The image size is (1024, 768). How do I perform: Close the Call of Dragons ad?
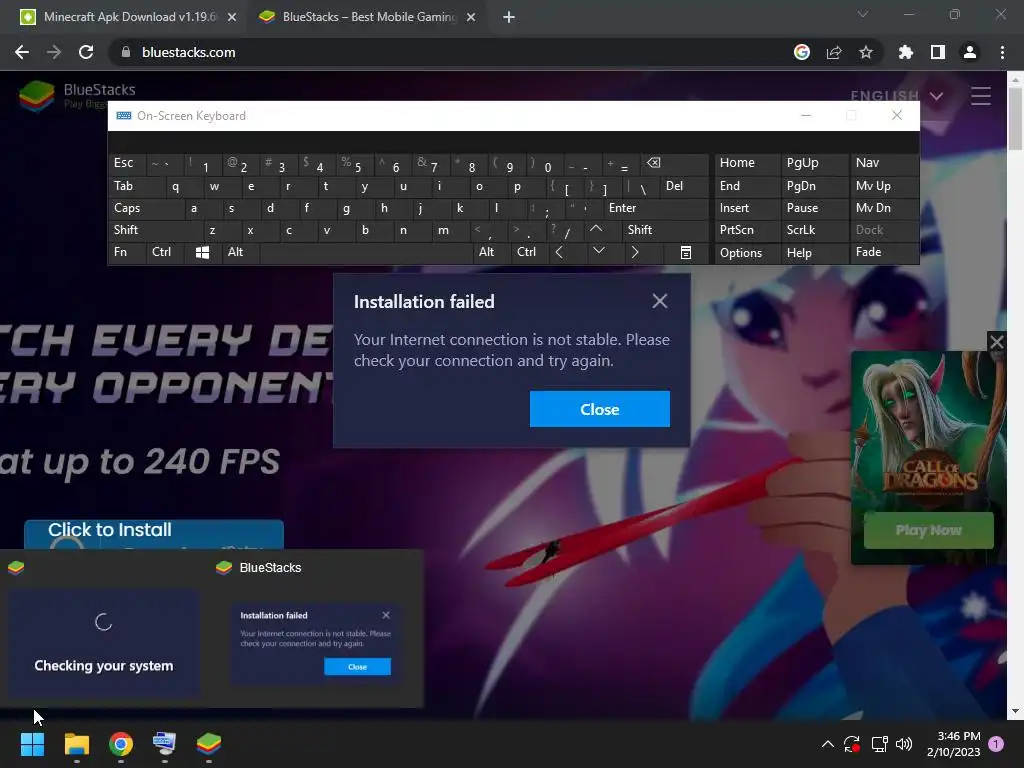click(x=997, y=342)
